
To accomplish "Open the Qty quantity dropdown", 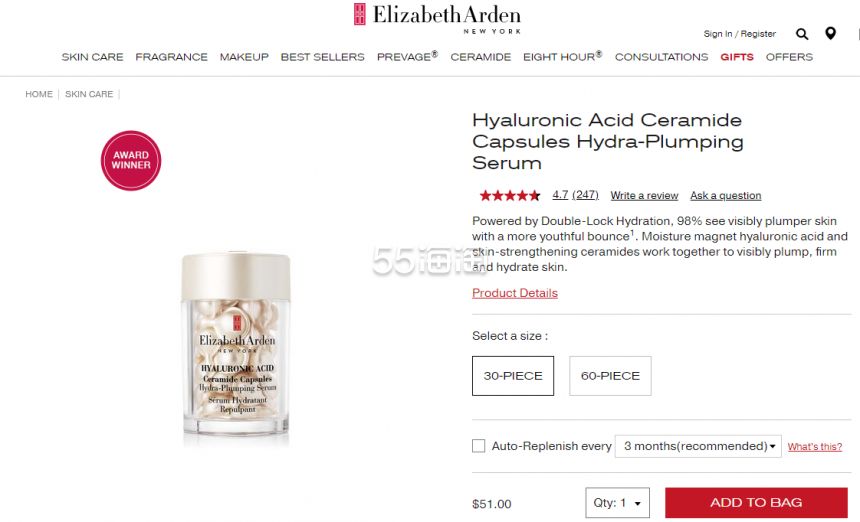I will click(x=618, y=503).
